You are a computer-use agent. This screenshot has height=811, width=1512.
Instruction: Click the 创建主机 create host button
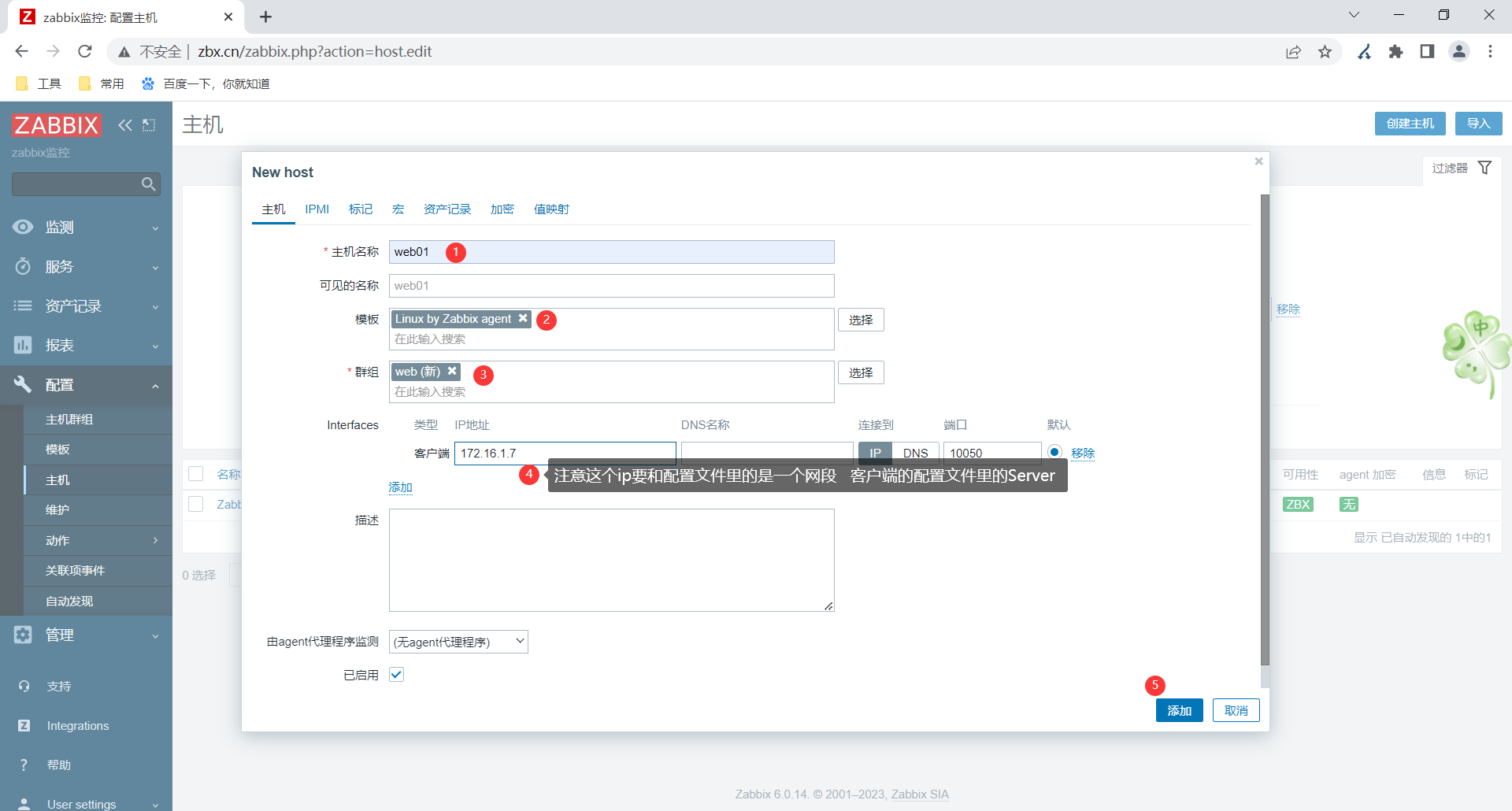click(x=1410, y=124)
